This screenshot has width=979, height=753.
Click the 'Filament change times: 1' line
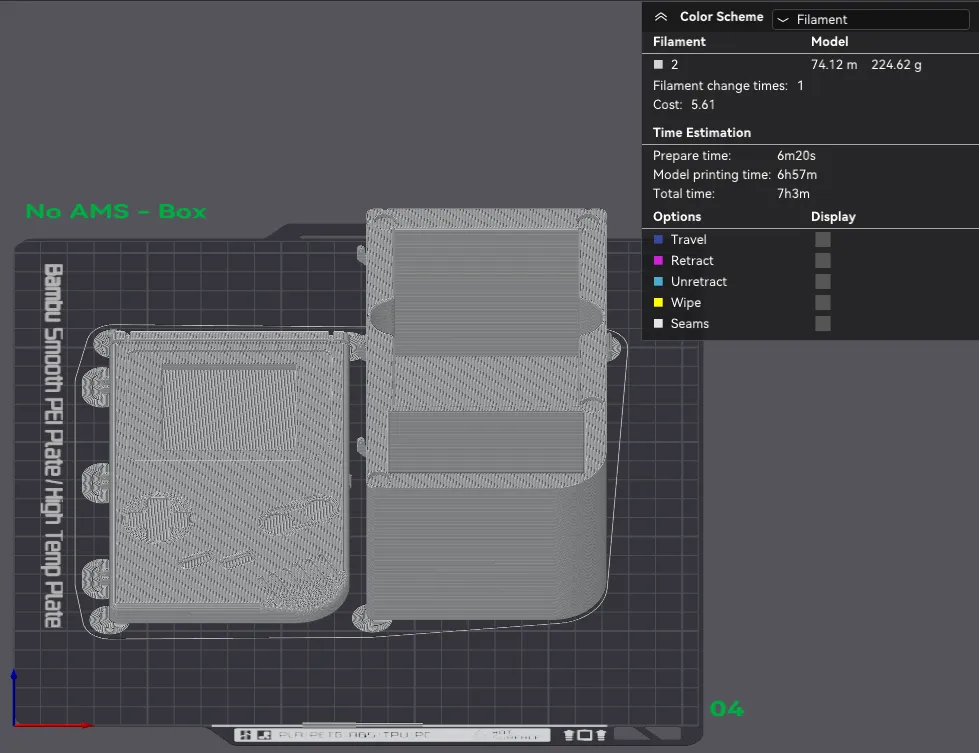(728, 86)
